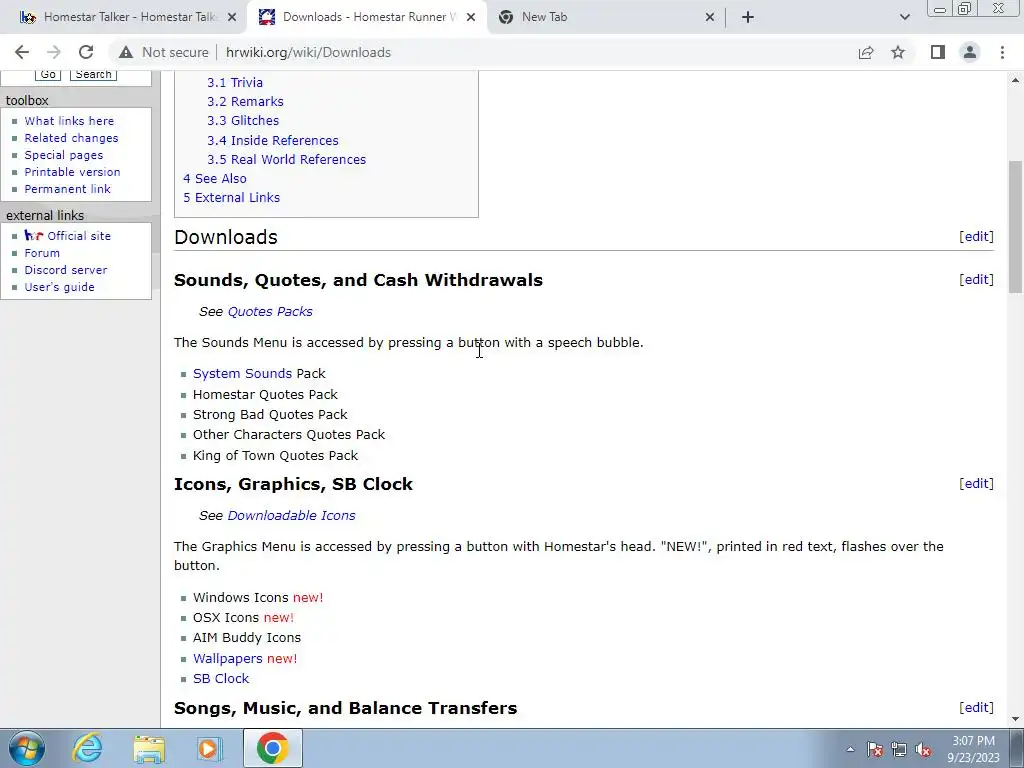Viewport: 1024px width, 768px height.
Task: Jump to 3.5 Real World References
Action: click(x=286, y=159)
